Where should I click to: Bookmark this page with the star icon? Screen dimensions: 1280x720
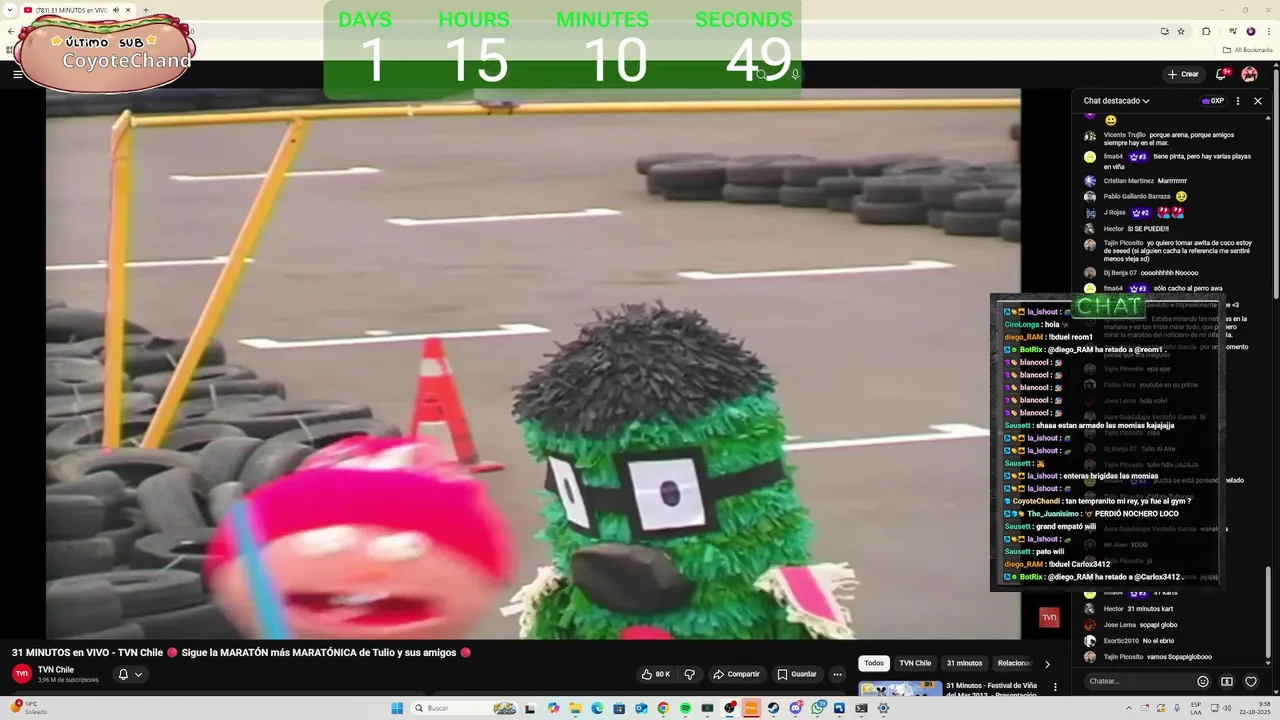[1181, 31]
